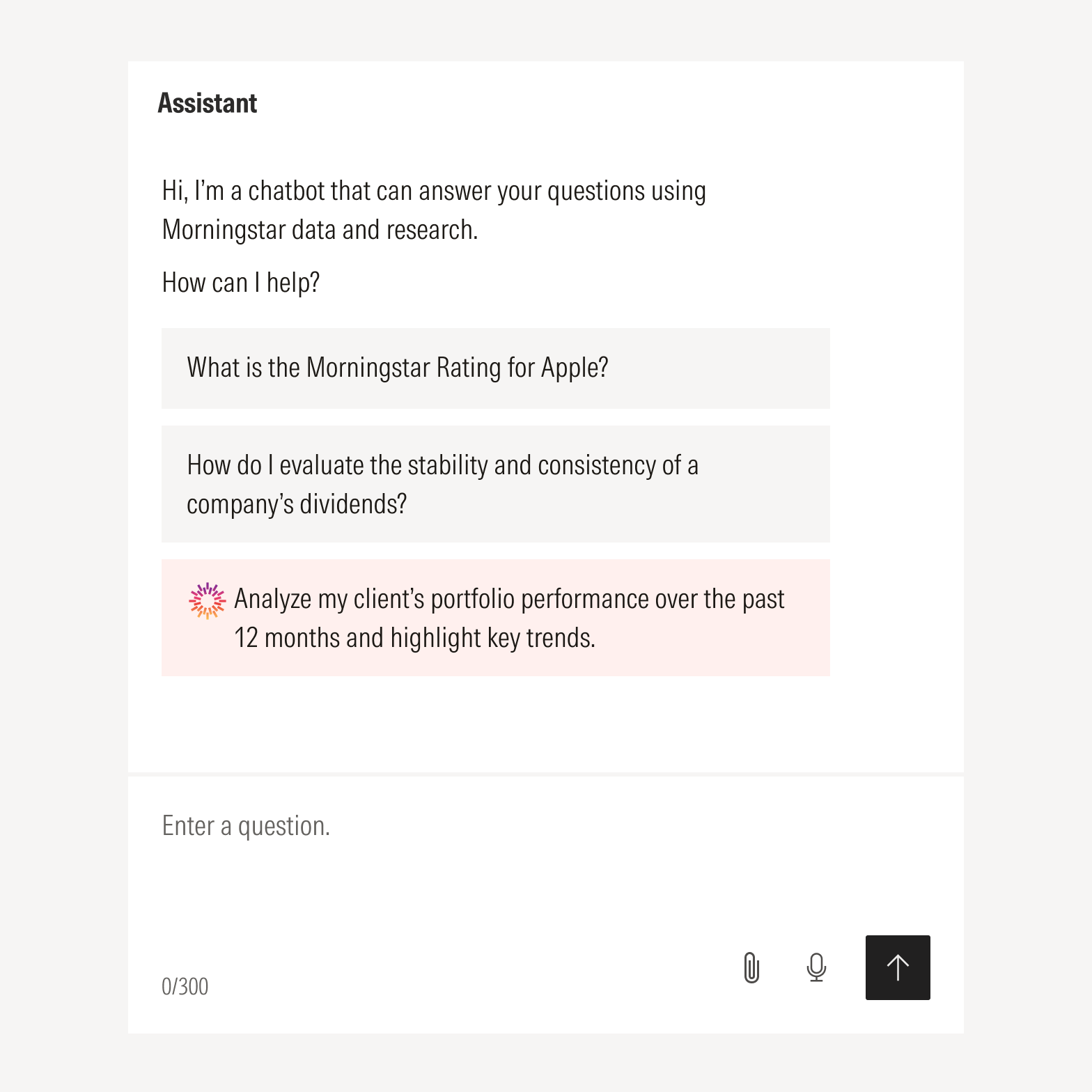Viewport: 1092px width, 1092px height.
Task: Click the Assistant header label
Action: coord(208,103)
